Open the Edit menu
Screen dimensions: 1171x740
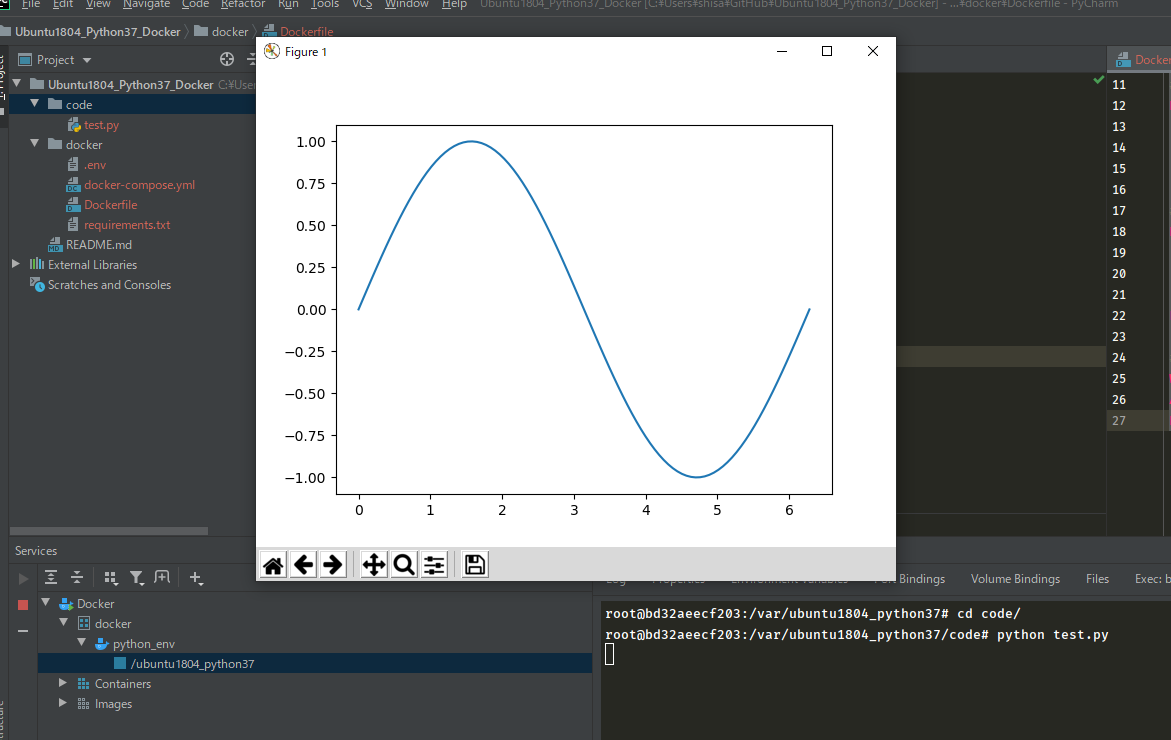tap(63, 4)
